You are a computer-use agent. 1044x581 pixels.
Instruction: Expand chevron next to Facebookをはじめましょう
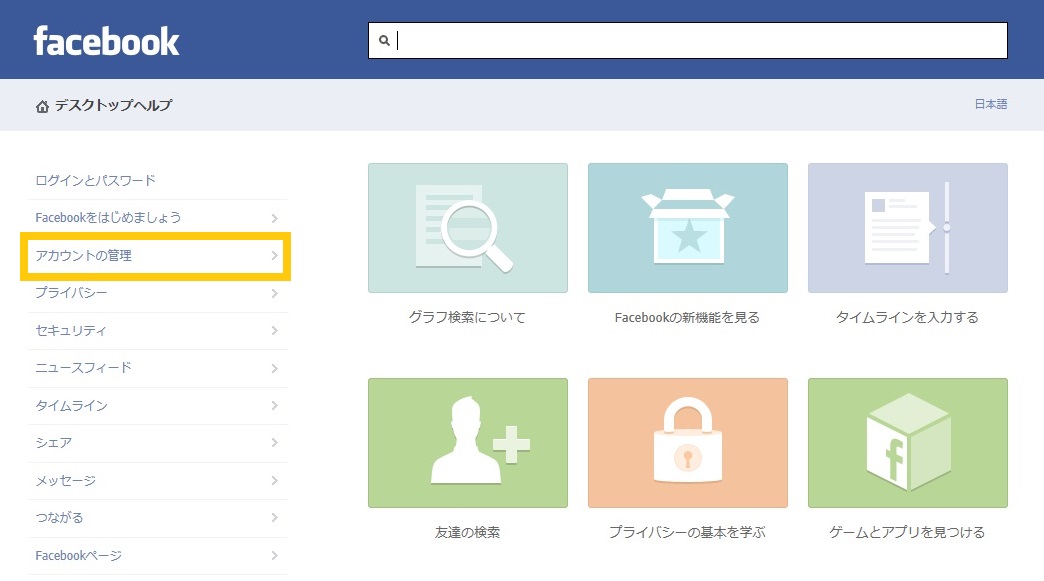point(274,218)
